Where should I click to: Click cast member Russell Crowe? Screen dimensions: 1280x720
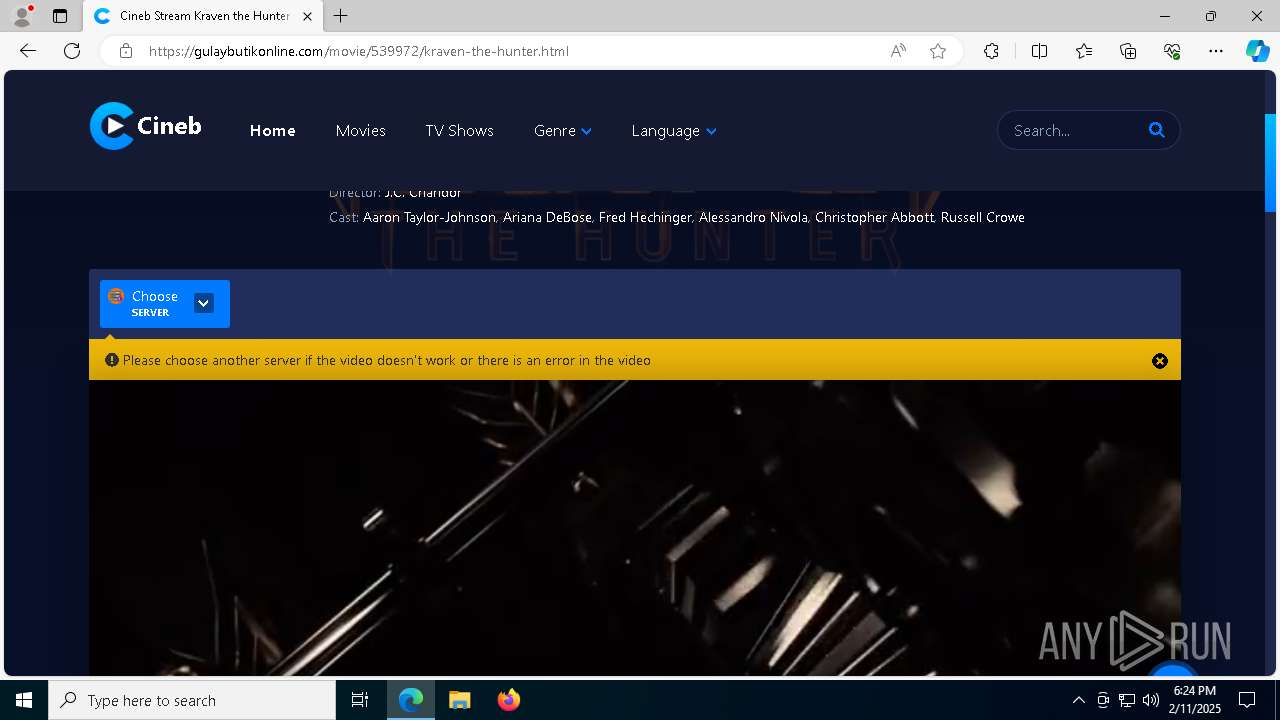point(983,217)
